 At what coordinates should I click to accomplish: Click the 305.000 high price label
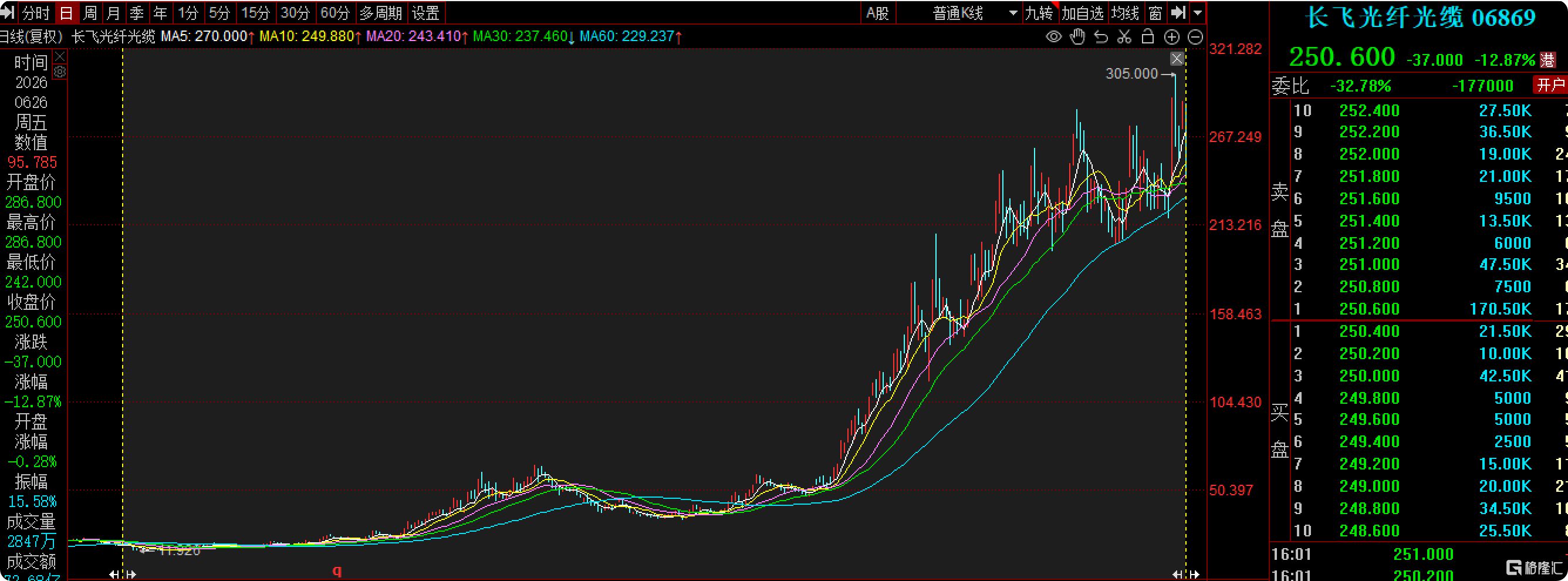(x=1131, y=74)
